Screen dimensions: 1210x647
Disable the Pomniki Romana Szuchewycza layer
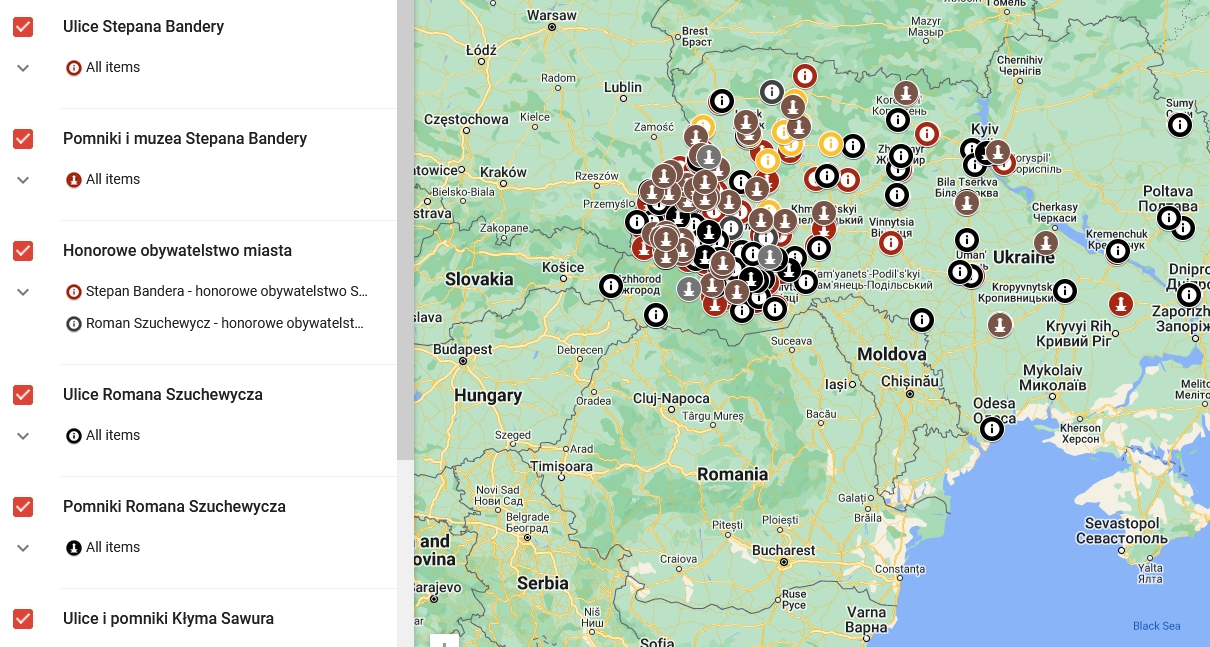[x=23, y=507]
